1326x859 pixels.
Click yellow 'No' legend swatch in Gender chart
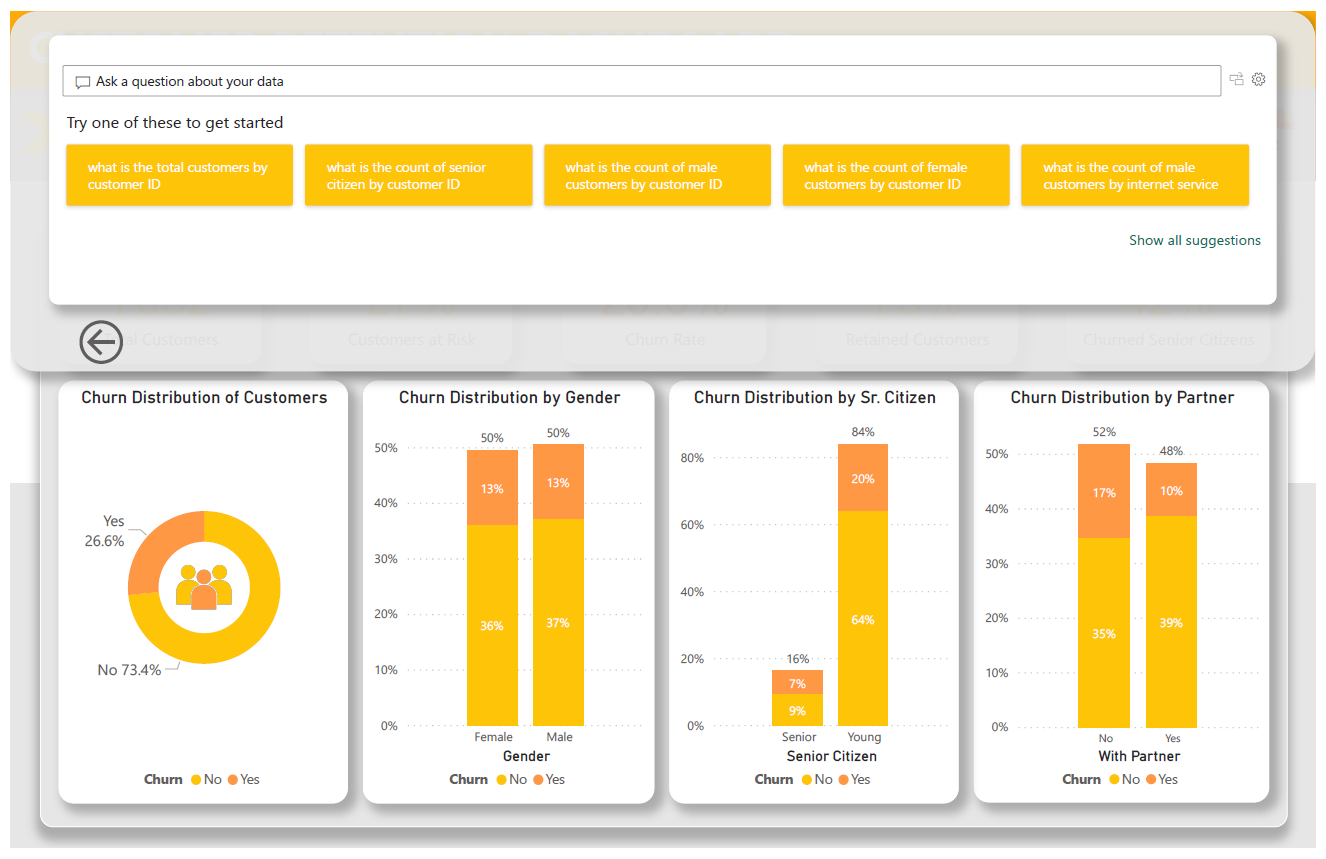[501, 779]
